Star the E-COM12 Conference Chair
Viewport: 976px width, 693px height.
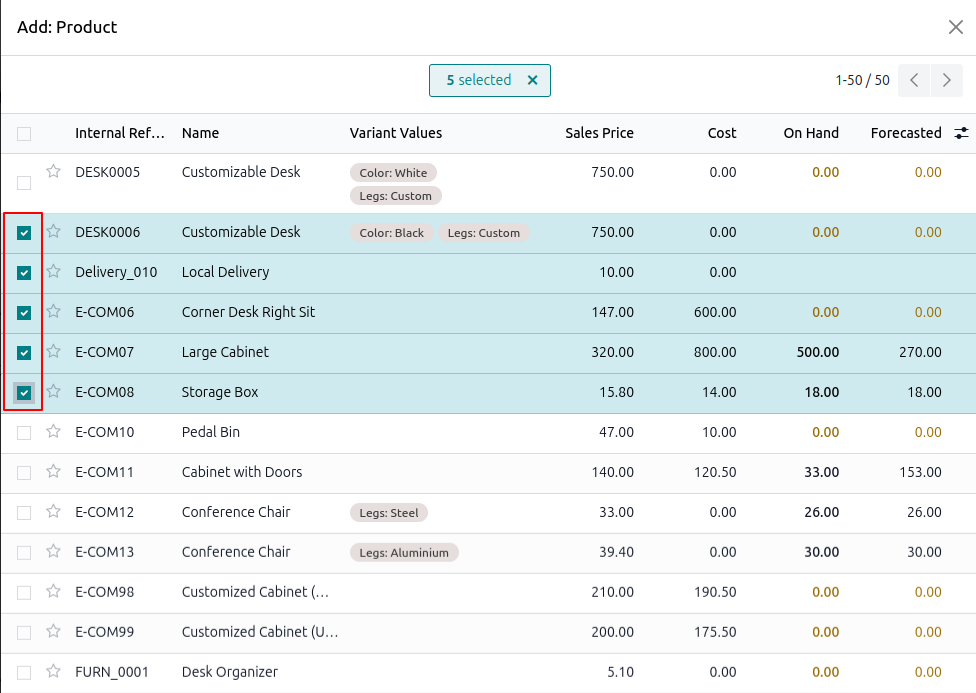(x=54, y=512)
